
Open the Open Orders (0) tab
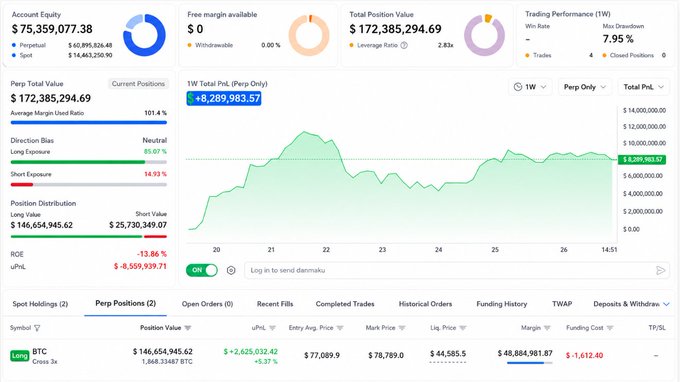pyautogui.click(x=207, y=304)
